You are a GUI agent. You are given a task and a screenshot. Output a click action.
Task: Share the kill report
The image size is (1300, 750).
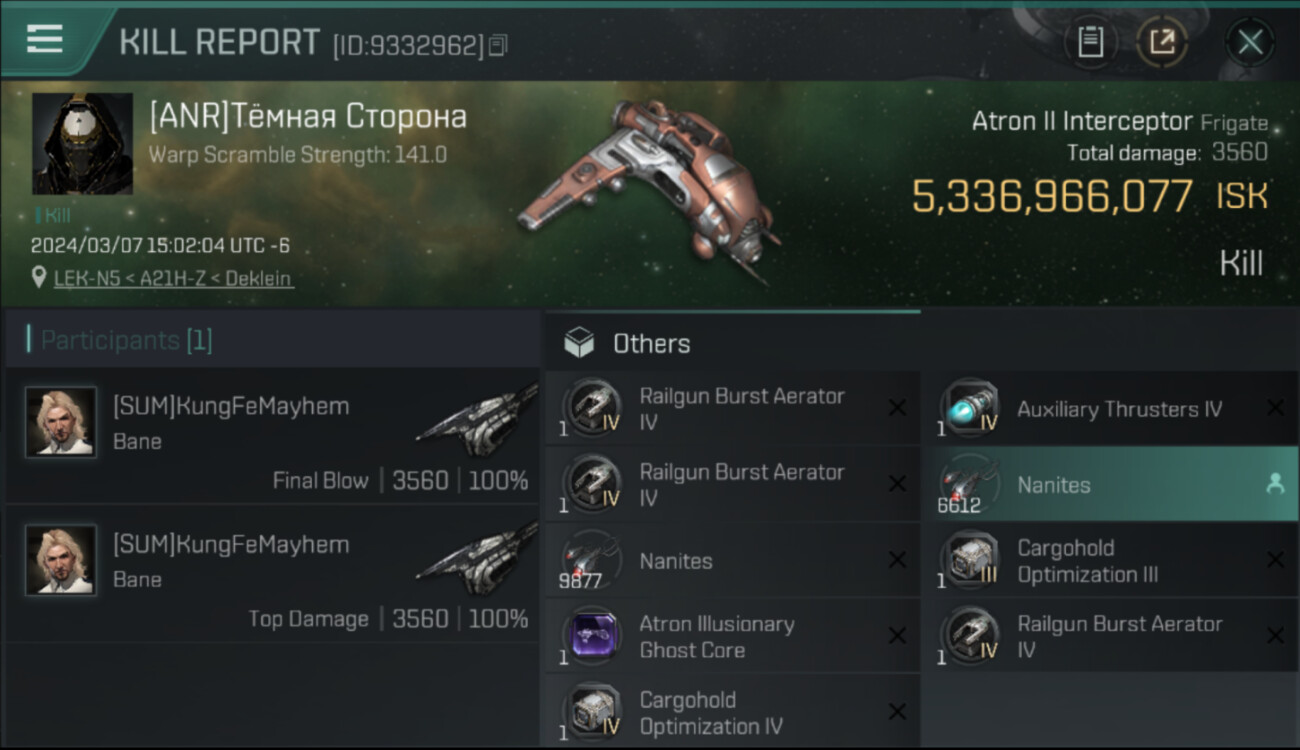1162,42
